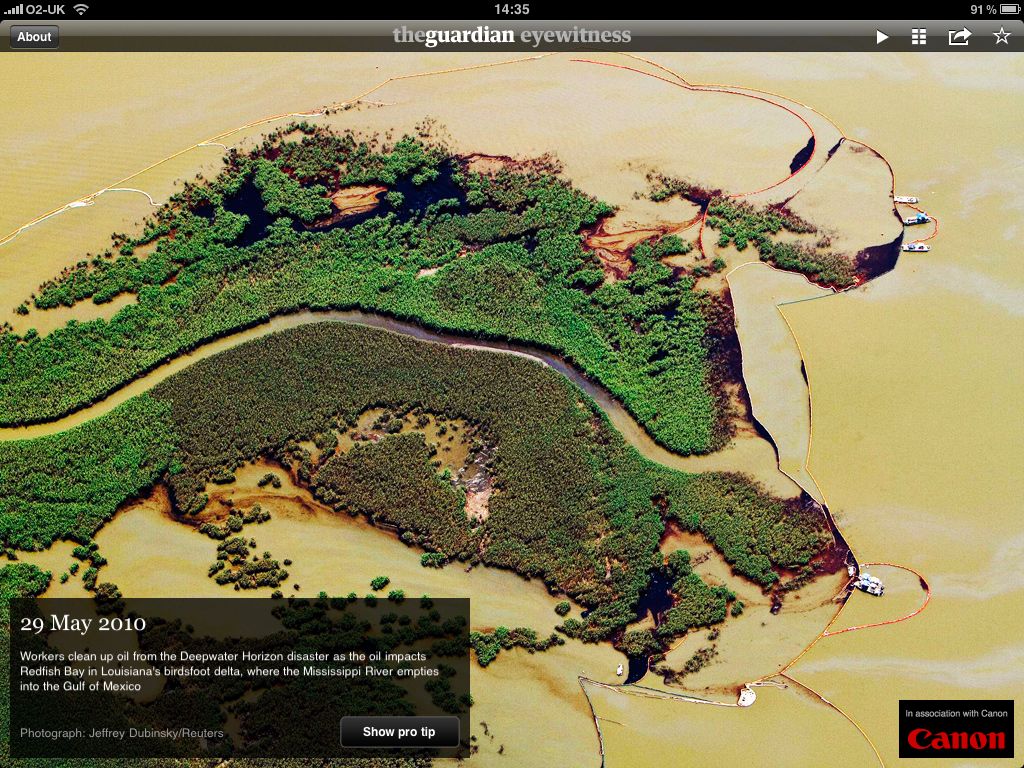Viewport: 1024px width, 768px height.
Task: Tap the Deepwater Horizon caption text
Action: click(230, 671)
